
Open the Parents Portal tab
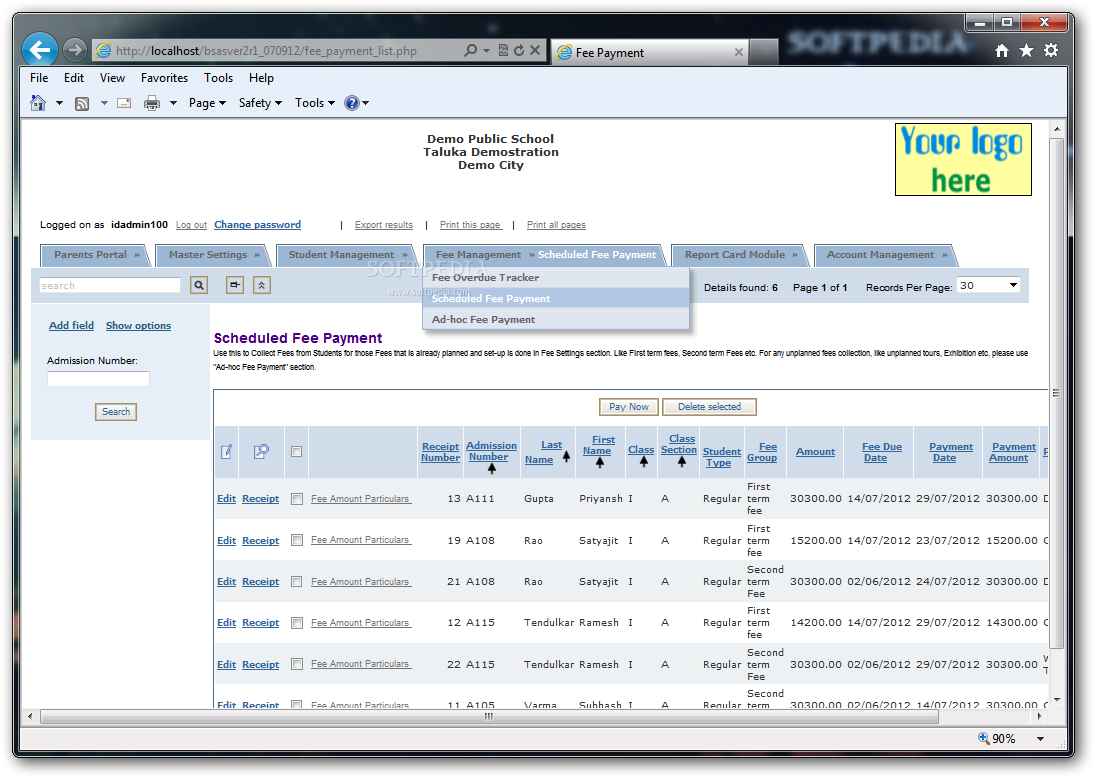[x=96, y=255]
